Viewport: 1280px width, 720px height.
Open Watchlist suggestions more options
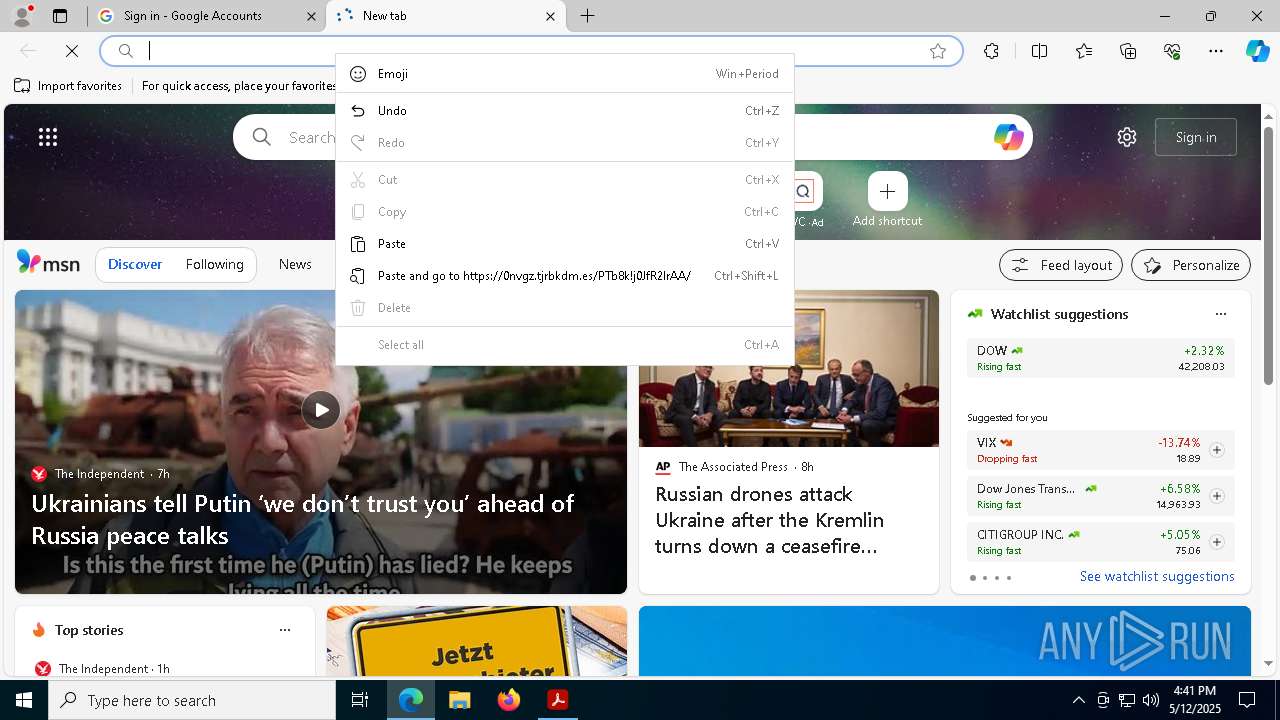1220,314
